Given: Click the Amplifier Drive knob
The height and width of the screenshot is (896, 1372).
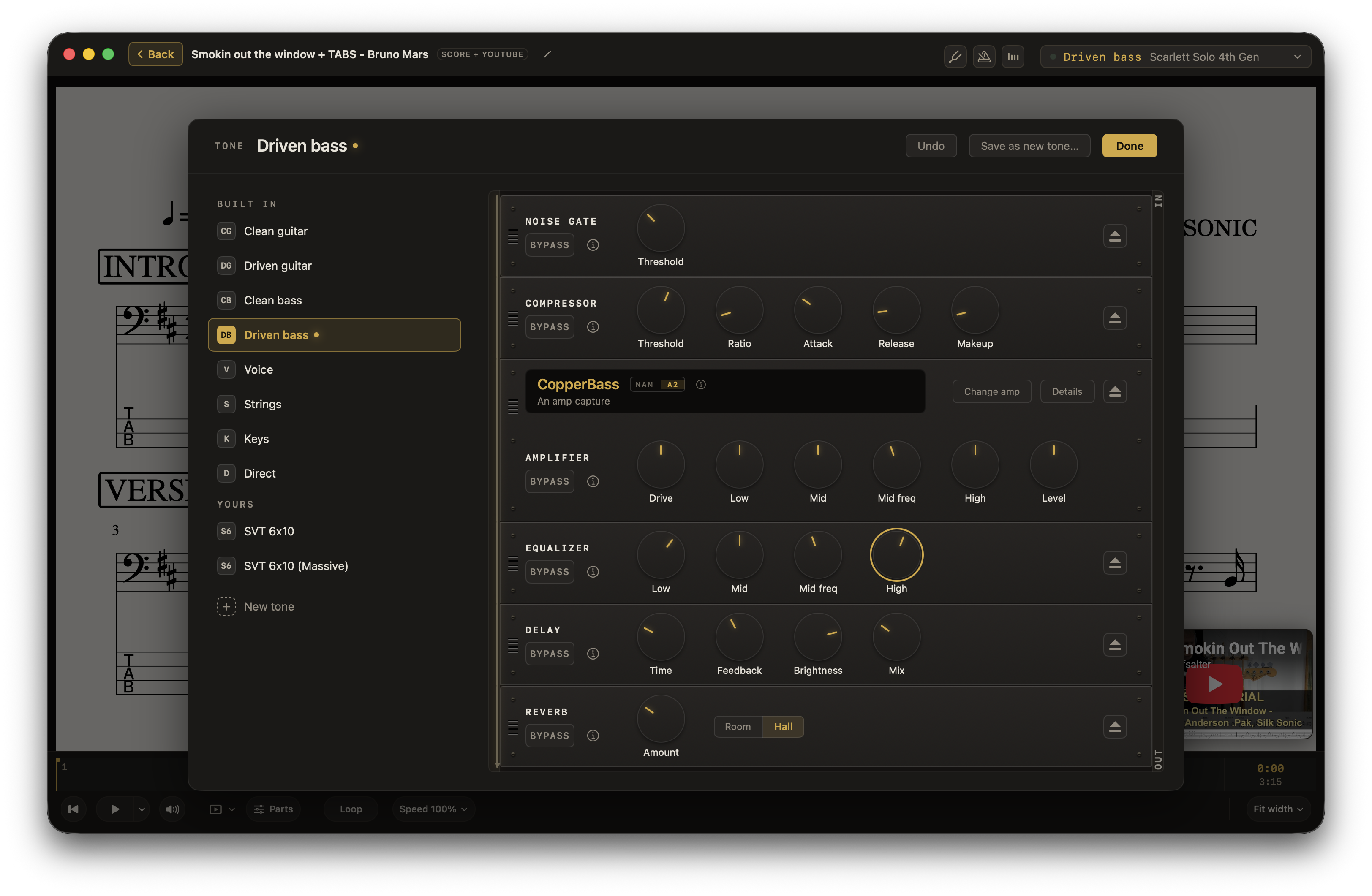Looking at the screenshot, I should tap(661, 464).
